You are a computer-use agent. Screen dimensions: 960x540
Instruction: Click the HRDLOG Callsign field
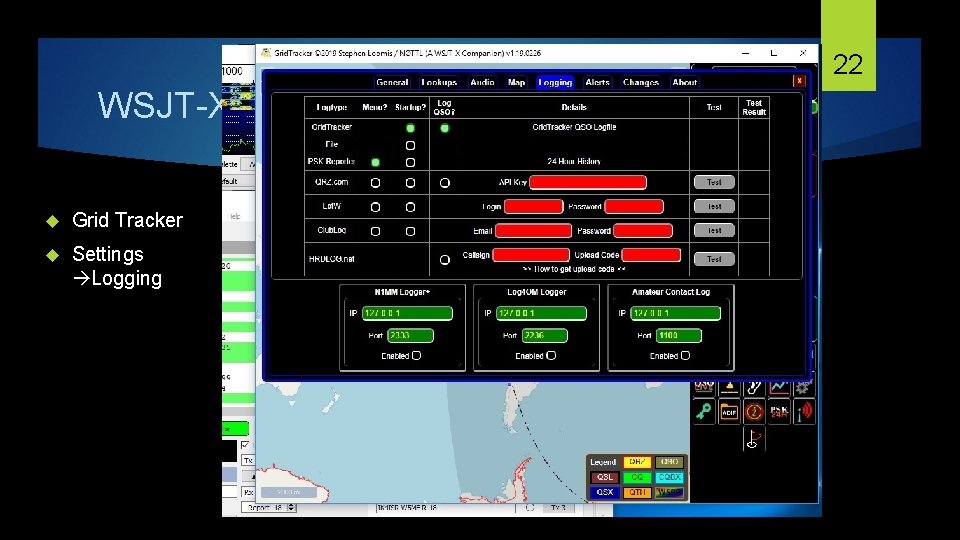pyautogui.click(x=531, y=255)
